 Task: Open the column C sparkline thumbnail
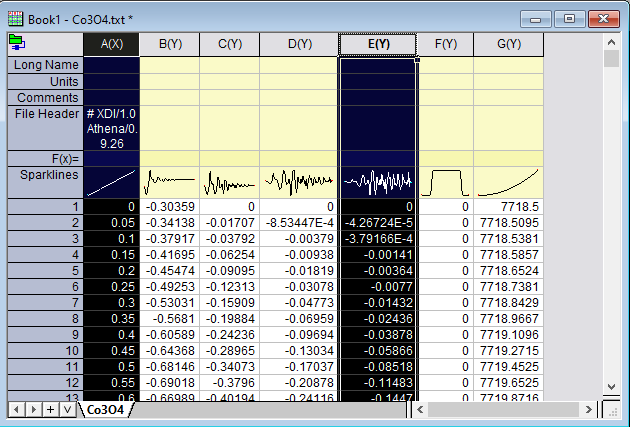230,183
